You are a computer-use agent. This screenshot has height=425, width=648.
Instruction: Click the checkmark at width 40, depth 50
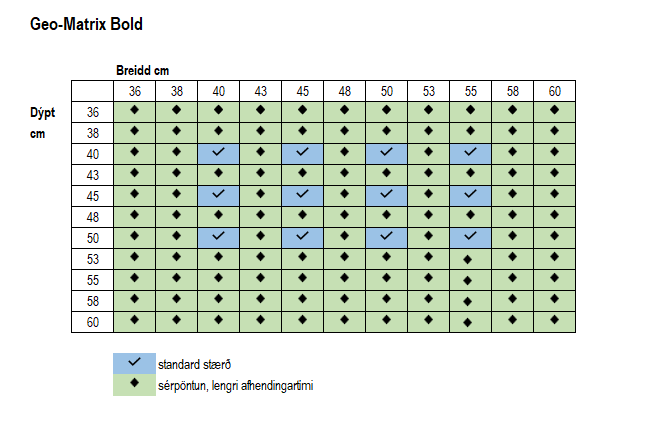pos(219,237)
